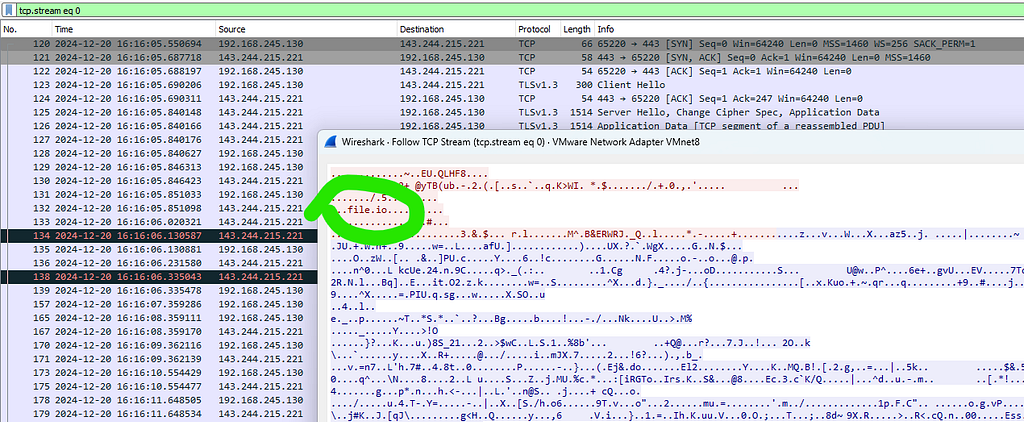Select packet 121 SYN, ACK row

[x=512, y=57]
